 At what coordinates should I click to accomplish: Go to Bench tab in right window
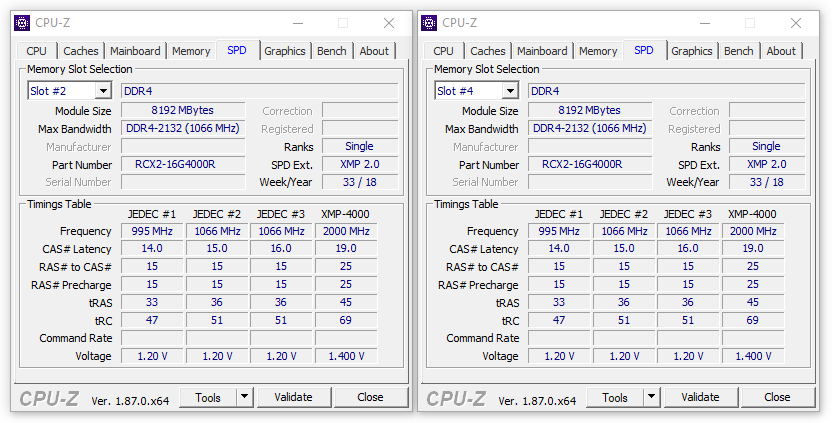[x=739, y=51]
